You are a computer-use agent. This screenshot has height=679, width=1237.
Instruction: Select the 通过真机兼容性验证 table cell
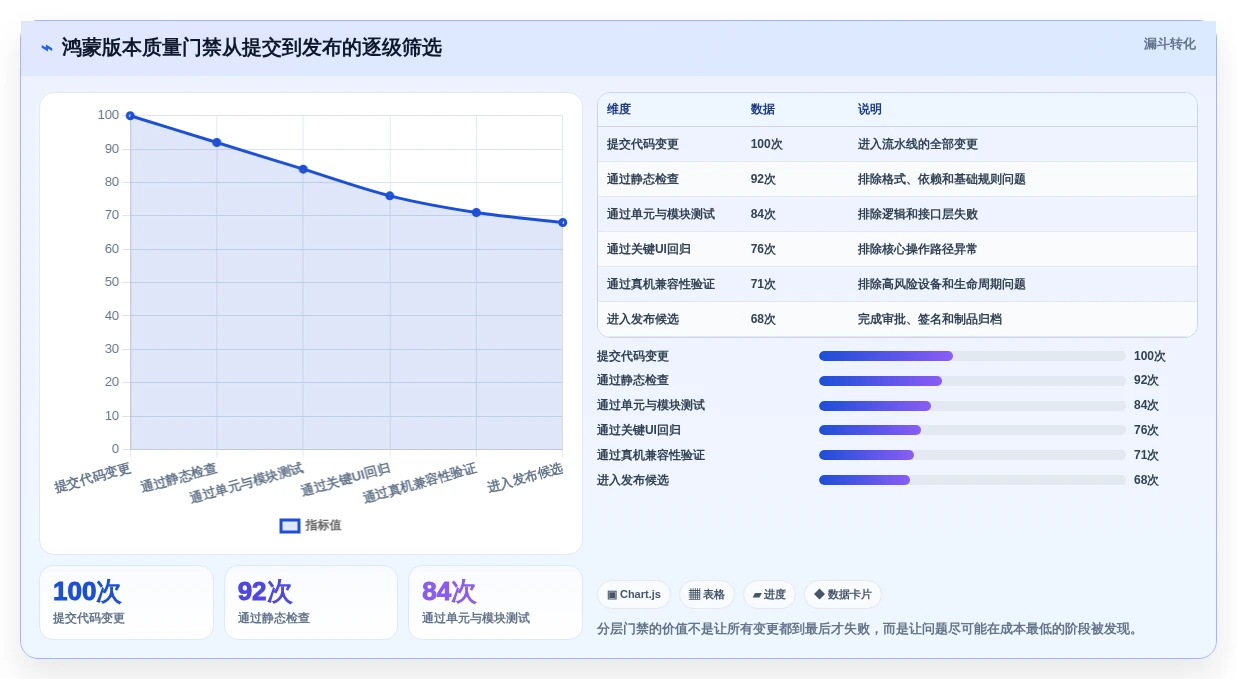pyautogui.click(x=661, y=284)
